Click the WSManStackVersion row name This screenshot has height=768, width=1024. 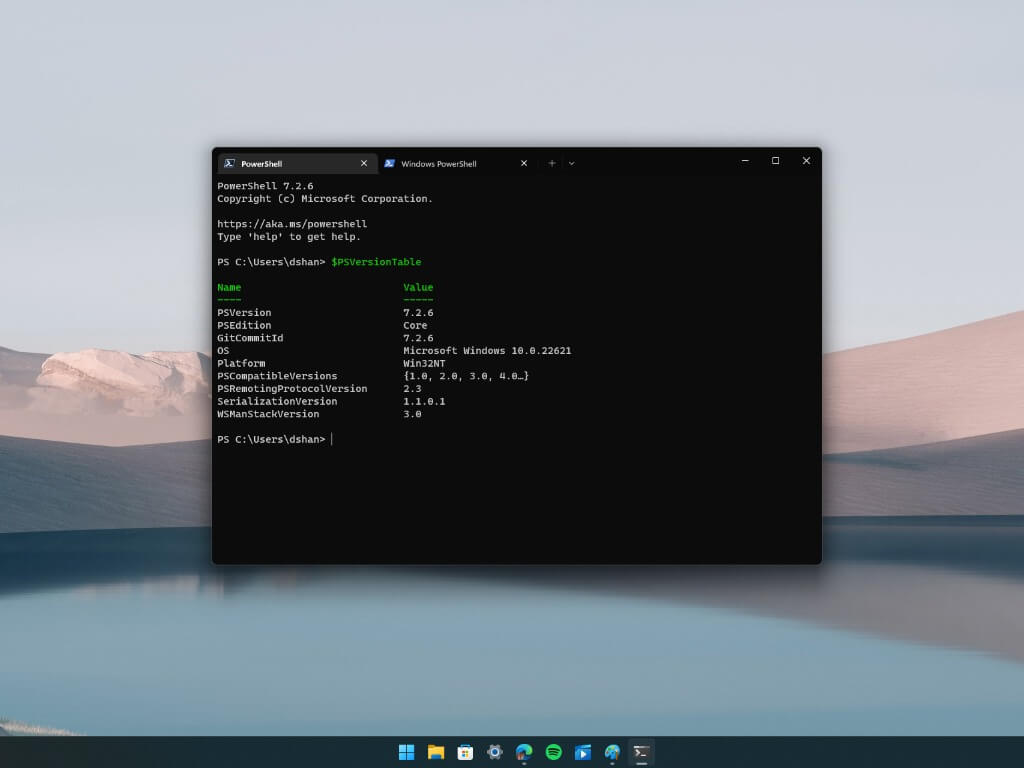pyautogui.click(x=268, y=414)
